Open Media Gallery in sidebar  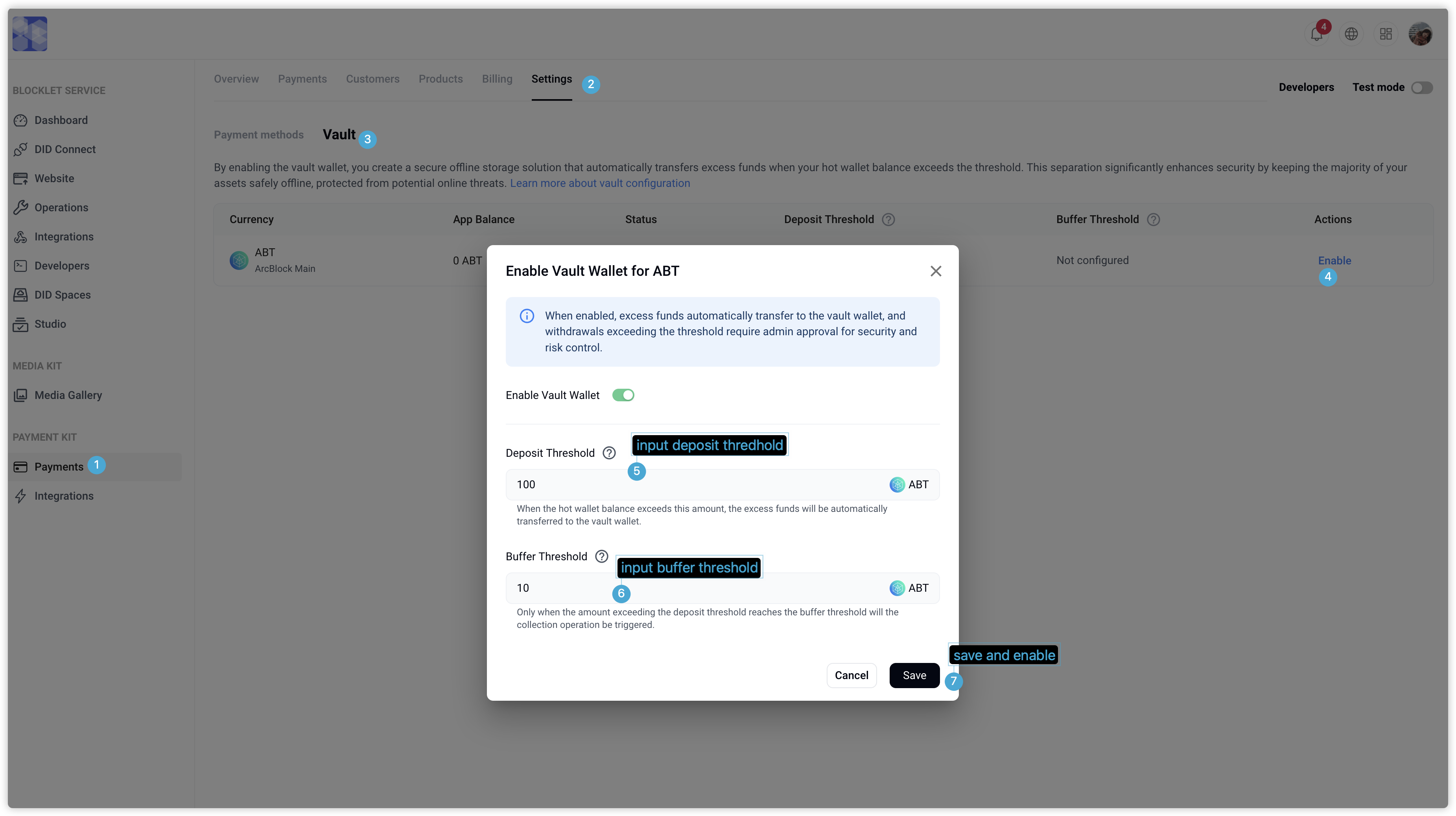[68, 395]
